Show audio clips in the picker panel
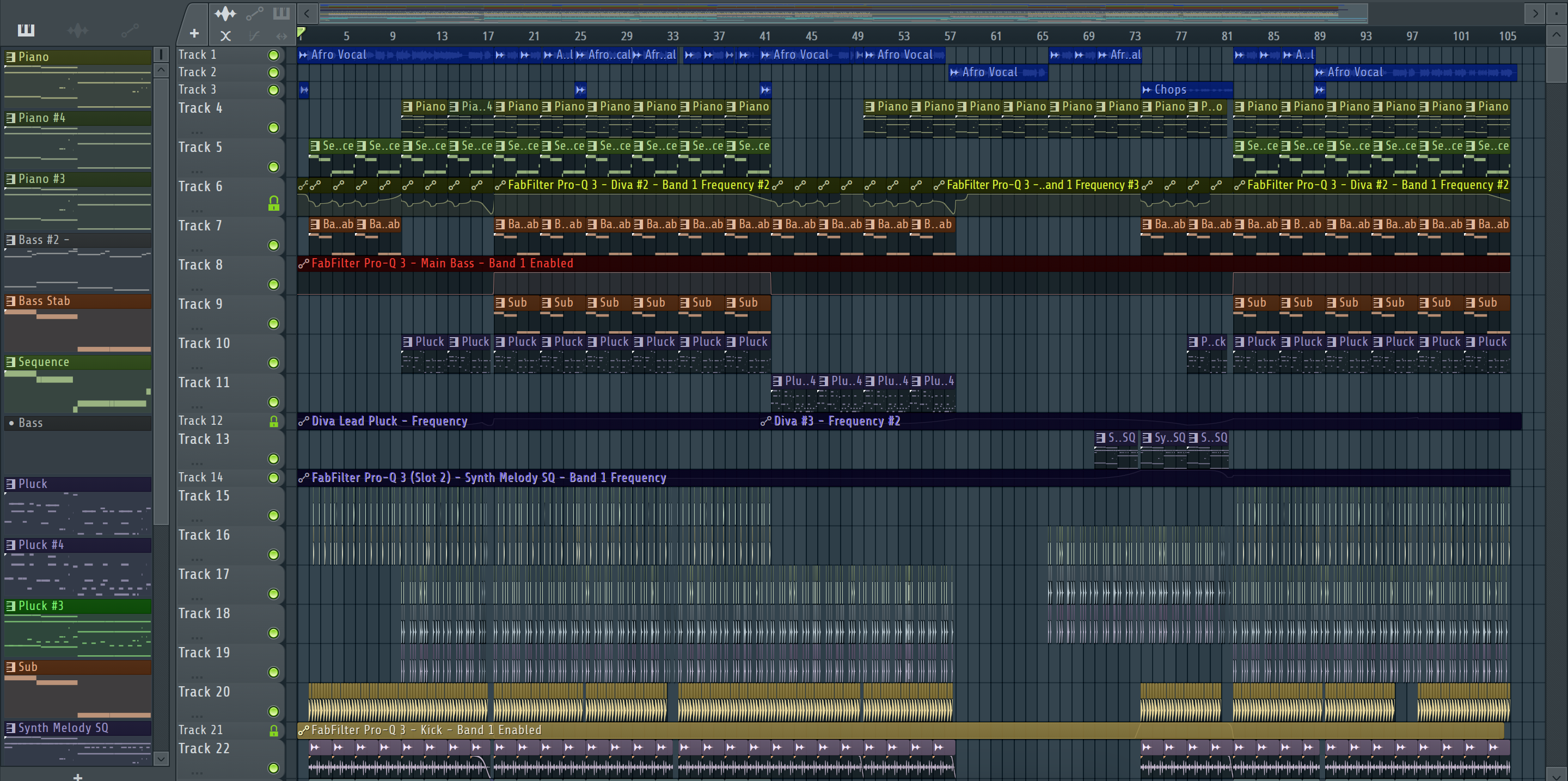The image size is (1568, 781). (78, 30)
